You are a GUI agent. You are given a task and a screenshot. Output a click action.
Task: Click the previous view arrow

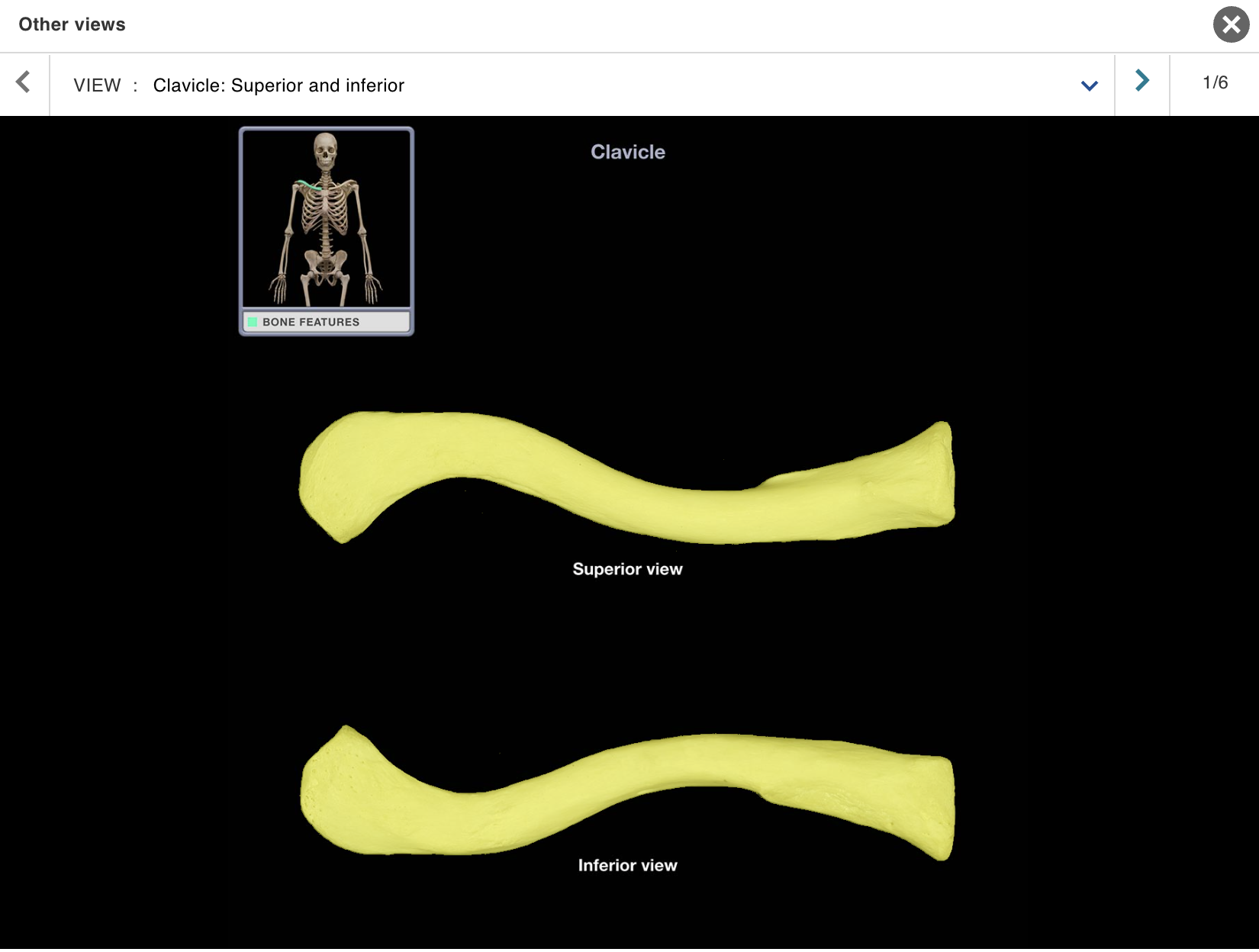24,83
